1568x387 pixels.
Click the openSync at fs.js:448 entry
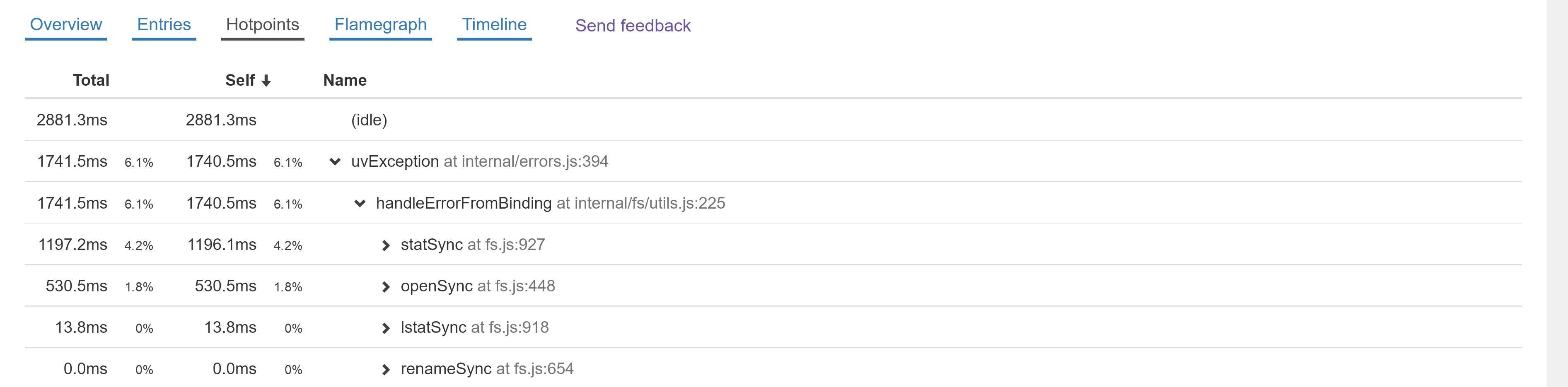tap(477, 286)
